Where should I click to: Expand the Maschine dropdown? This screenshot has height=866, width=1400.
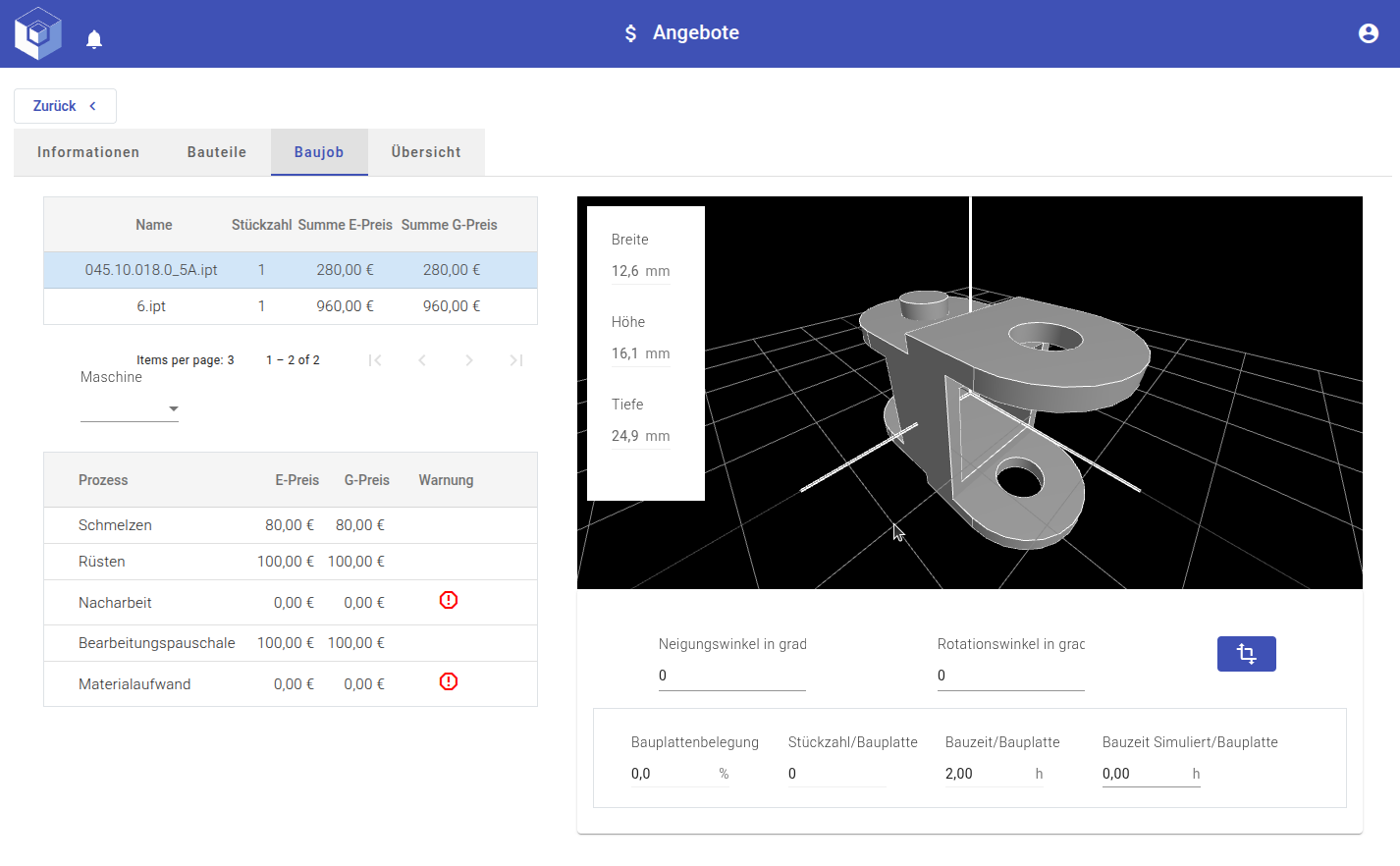(x=130, y=408)
